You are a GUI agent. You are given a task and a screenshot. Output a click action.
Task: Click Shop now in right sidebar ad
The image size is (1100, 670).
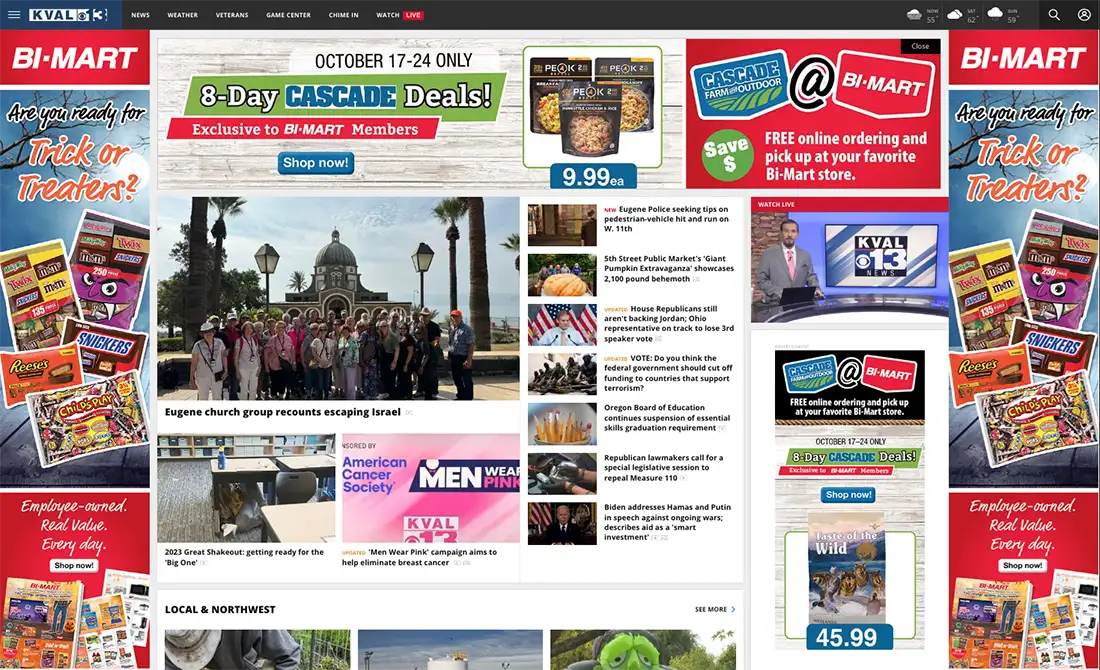pyautogui.click(x=849, y=495)
